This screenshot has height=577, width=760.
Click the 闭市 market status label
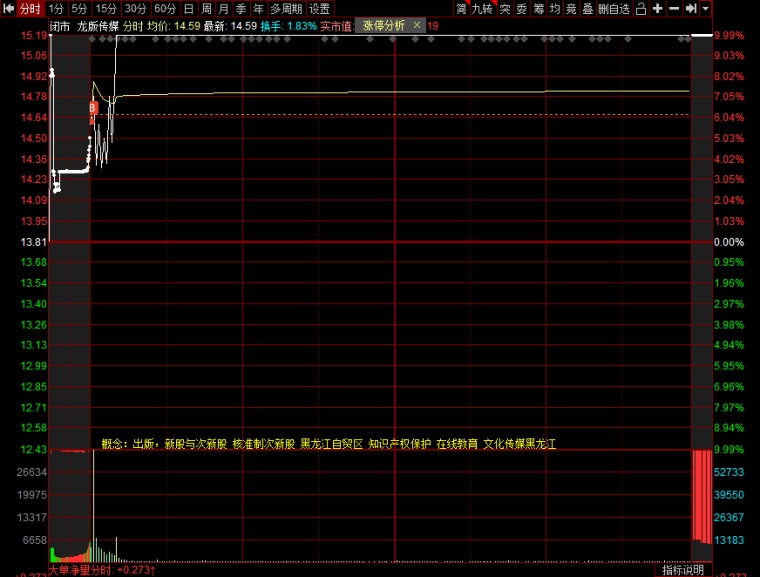[x=60, y=26]
